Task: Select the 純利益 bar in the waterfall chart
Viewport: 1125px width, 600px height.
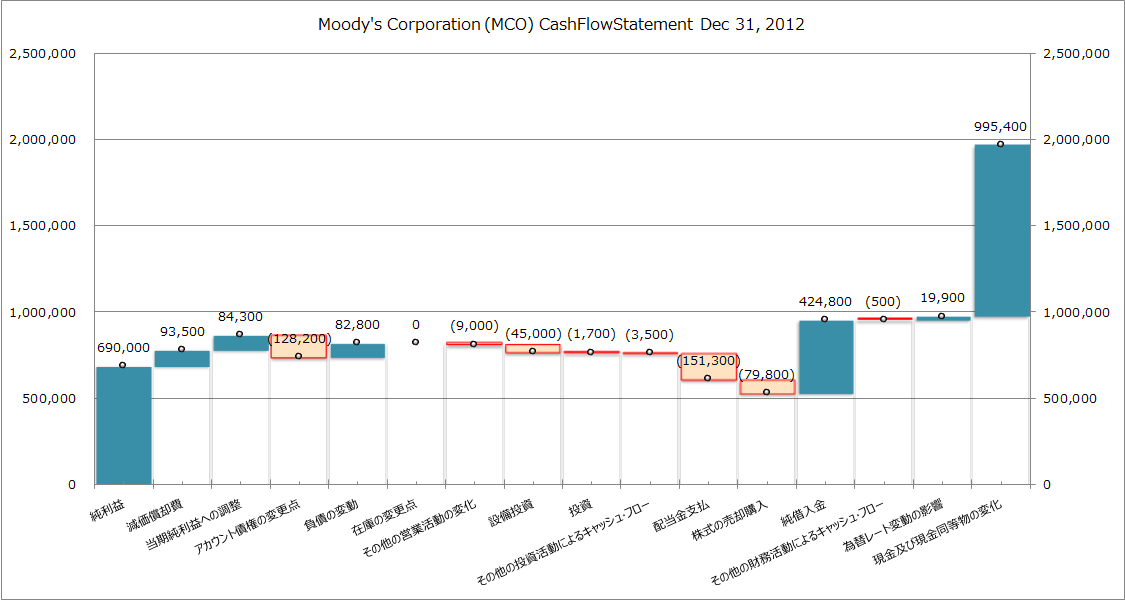Action: 124,426
